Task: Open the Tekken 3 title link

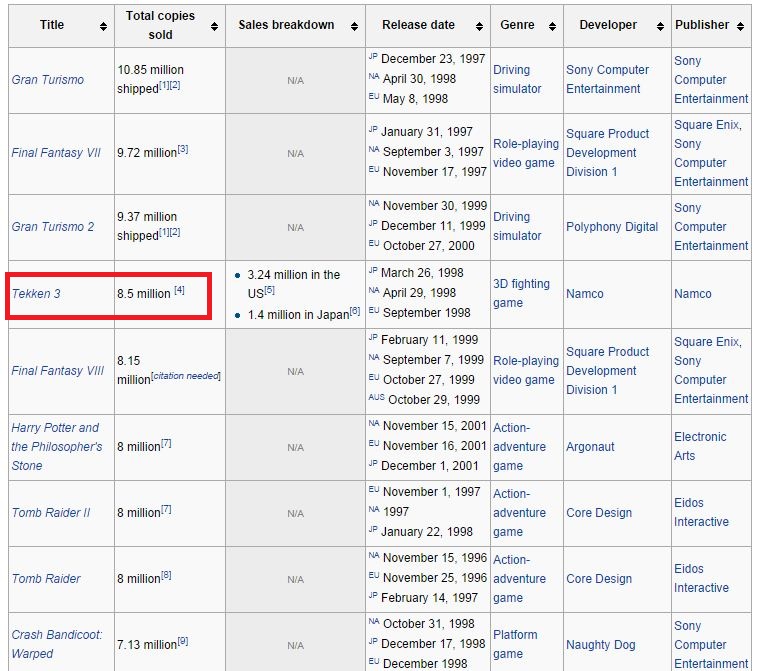Action: (36, 294)
